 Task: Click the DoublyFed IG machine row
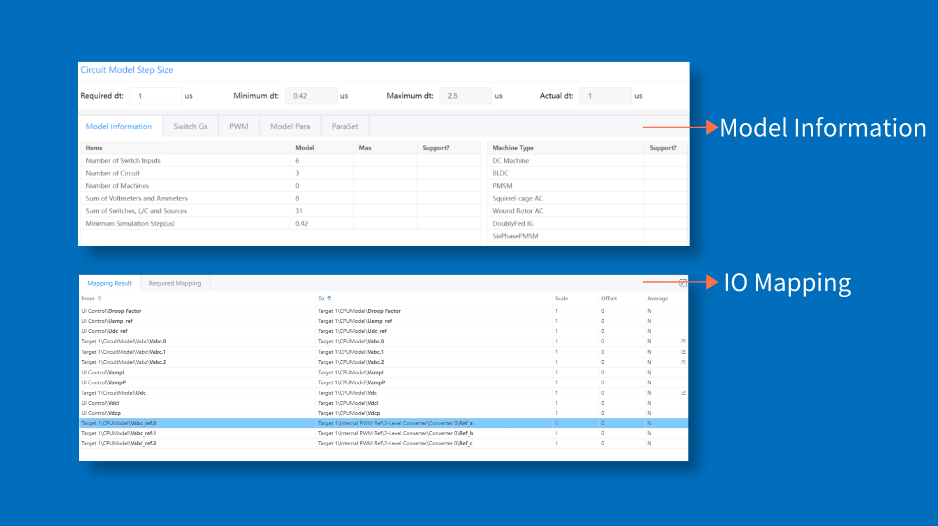coord(587,223)
